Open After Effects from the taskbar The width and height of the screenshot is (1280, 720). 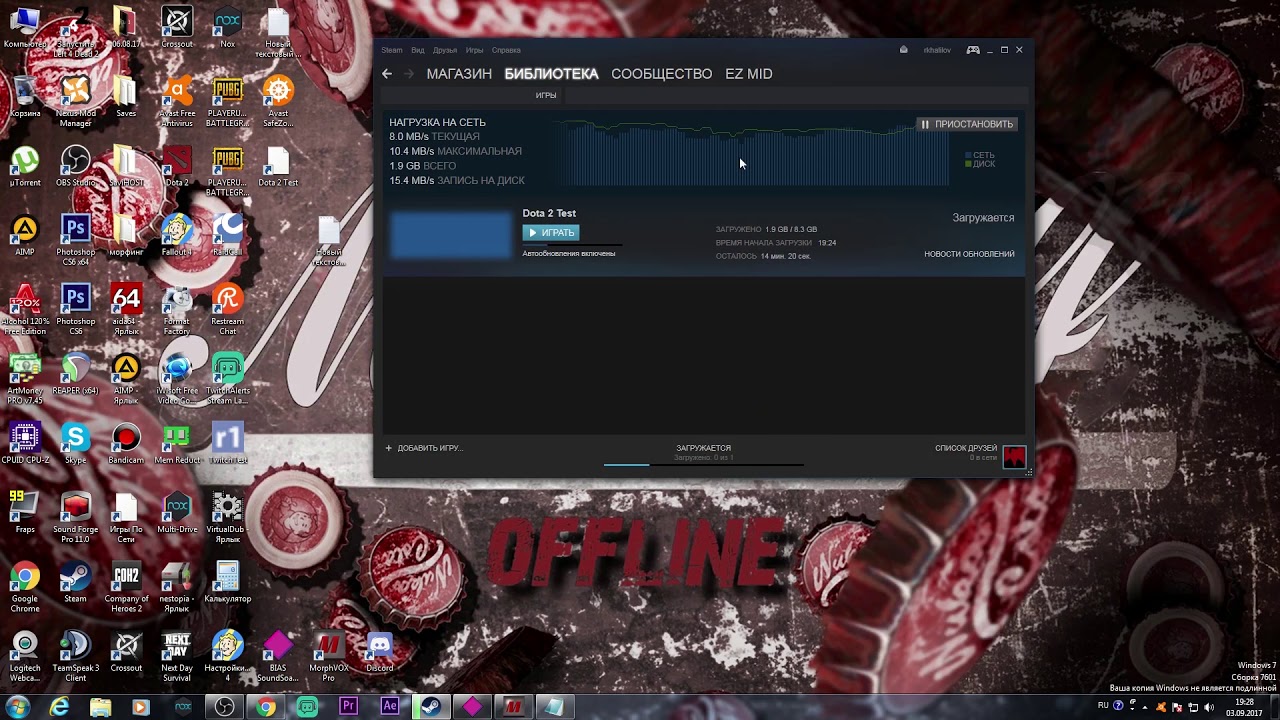point(390,707)
